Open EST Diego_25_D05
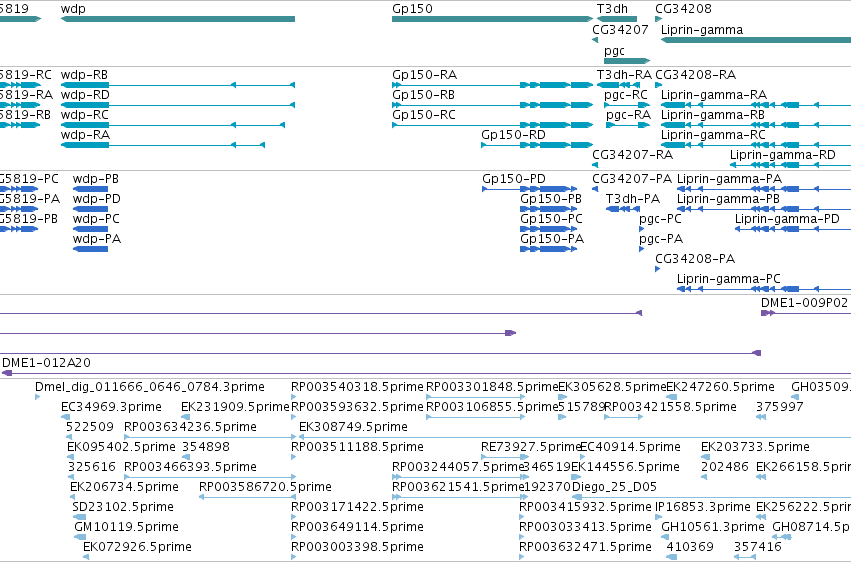Image resolution: width=851 pixels, height=562 pixels. [614, 487]
